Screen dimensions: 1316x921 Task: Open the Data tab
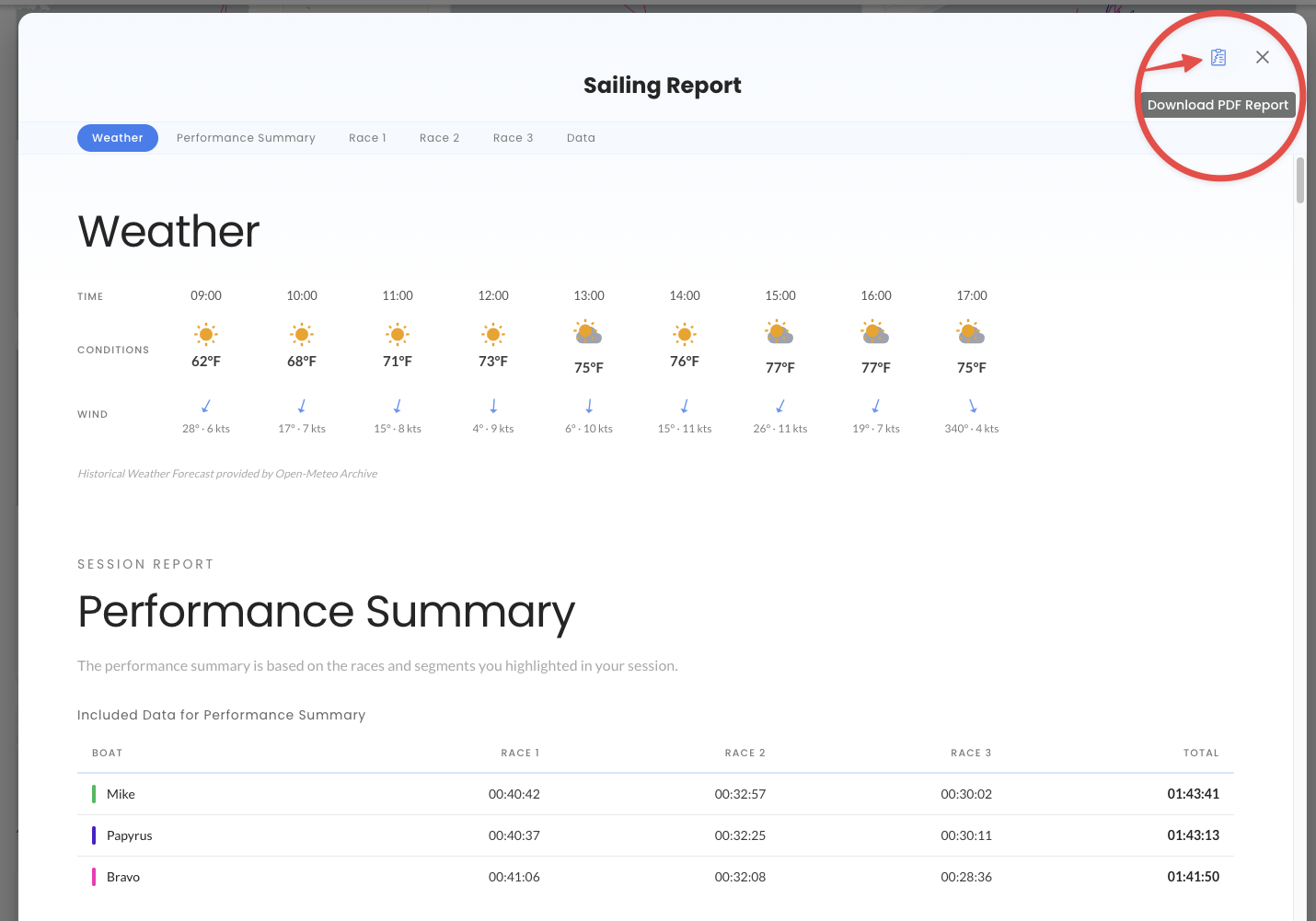pos(581,137)
